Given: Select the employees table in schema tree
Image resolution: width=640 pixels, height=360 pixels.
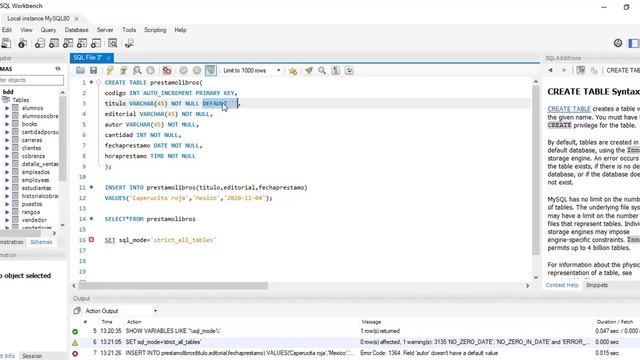Looking at the screenshot, I should (35, 180).
